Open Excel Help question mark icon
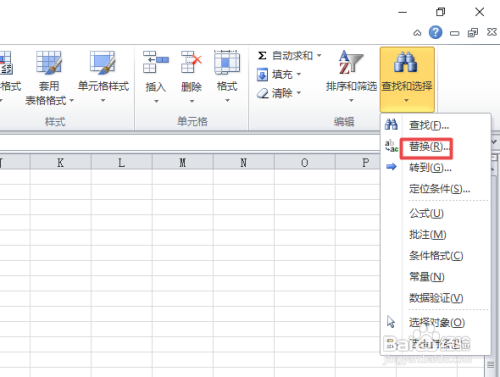This screenshot has width=500, height=377. [435, 32]
